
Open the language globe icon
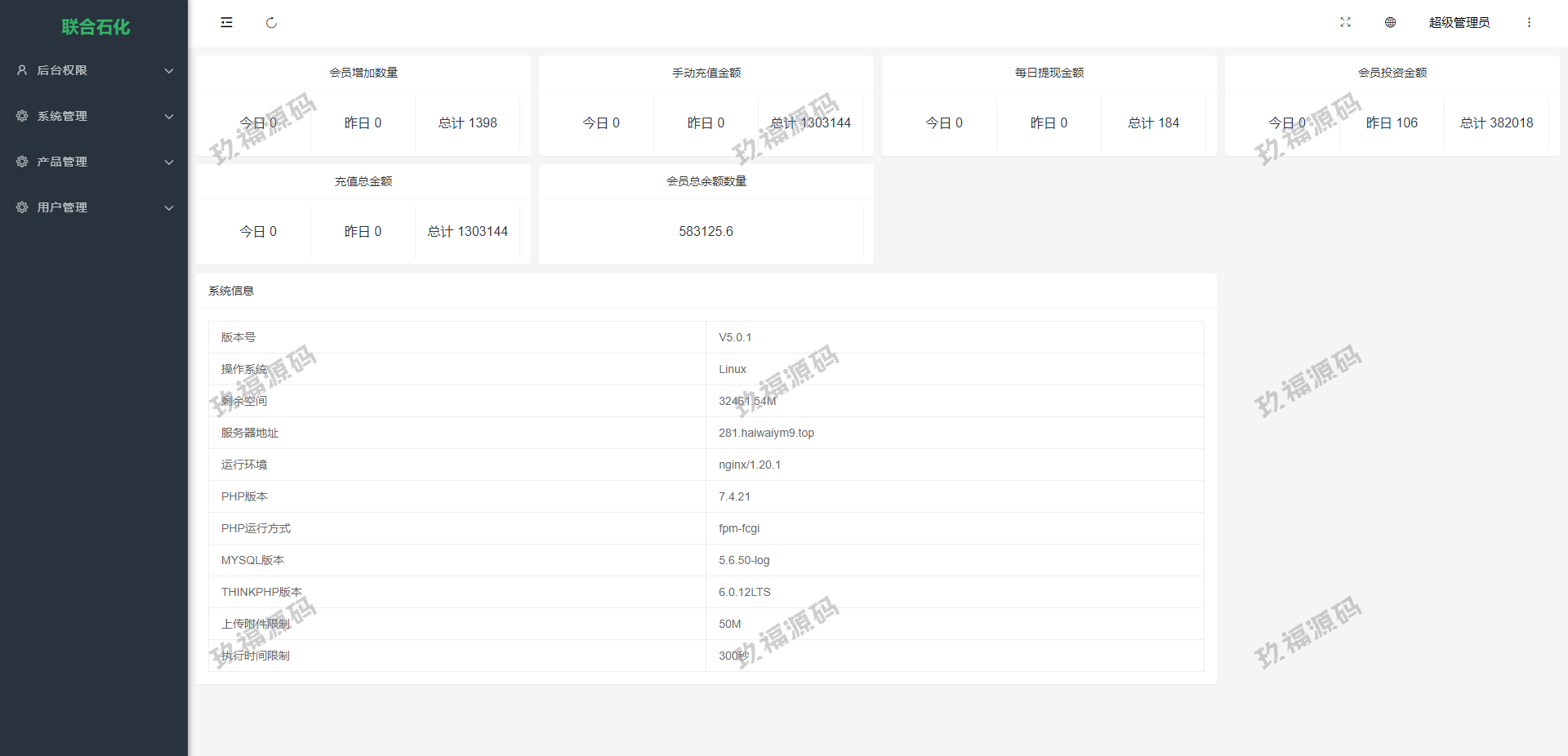[x=1390, y=23]
